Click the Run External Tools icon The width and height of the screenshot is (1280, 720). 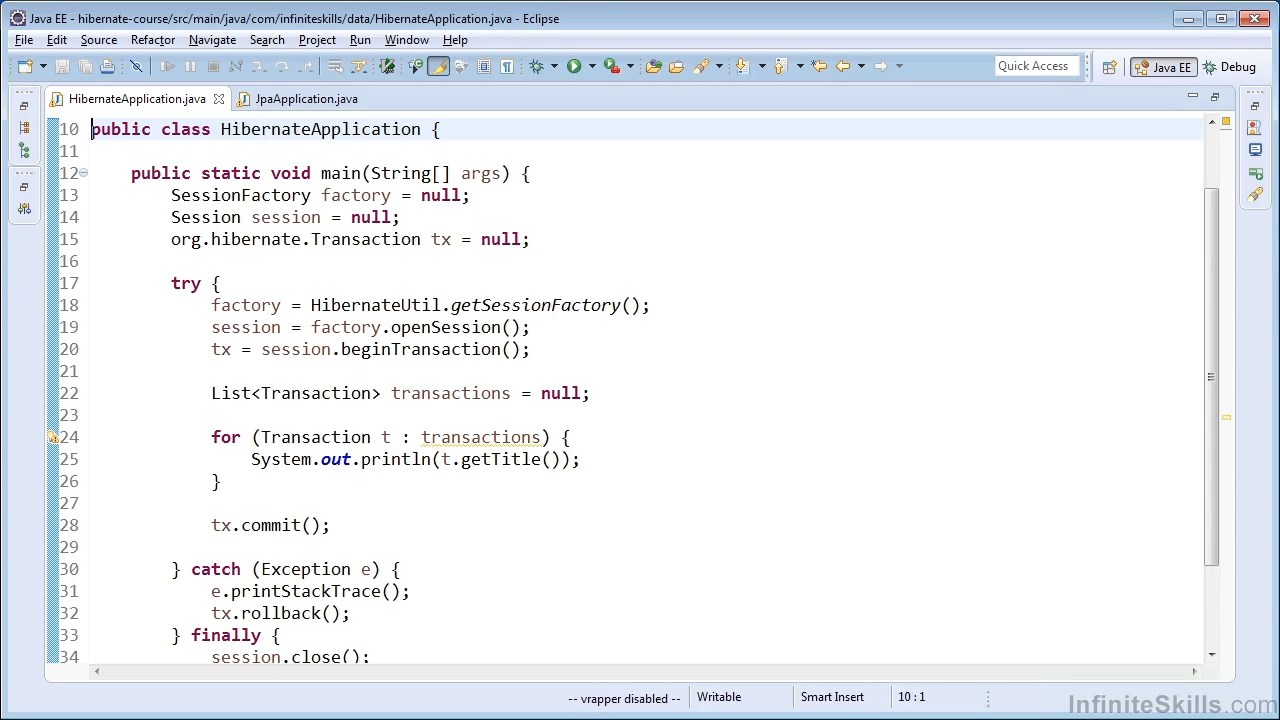coord(612,66)
